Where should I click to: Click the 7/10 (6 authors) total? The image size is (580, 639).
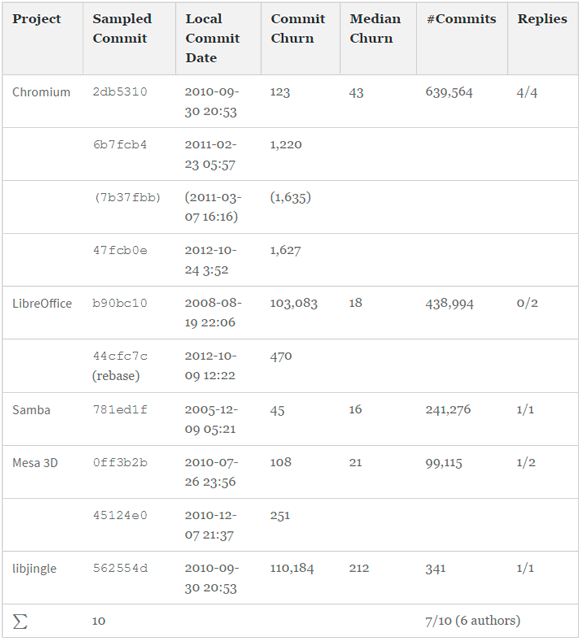coord(473,621)
